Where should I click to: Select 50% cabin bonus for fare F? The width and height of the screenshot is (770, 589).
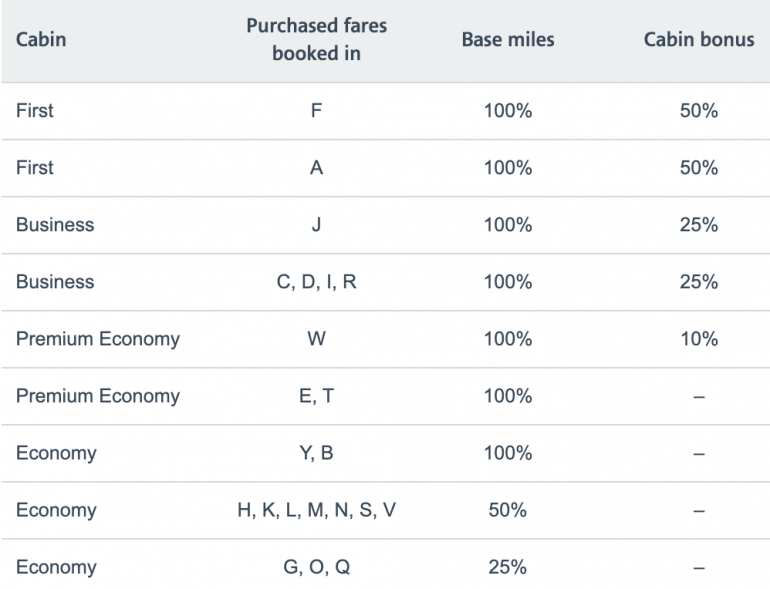point(699,111)
